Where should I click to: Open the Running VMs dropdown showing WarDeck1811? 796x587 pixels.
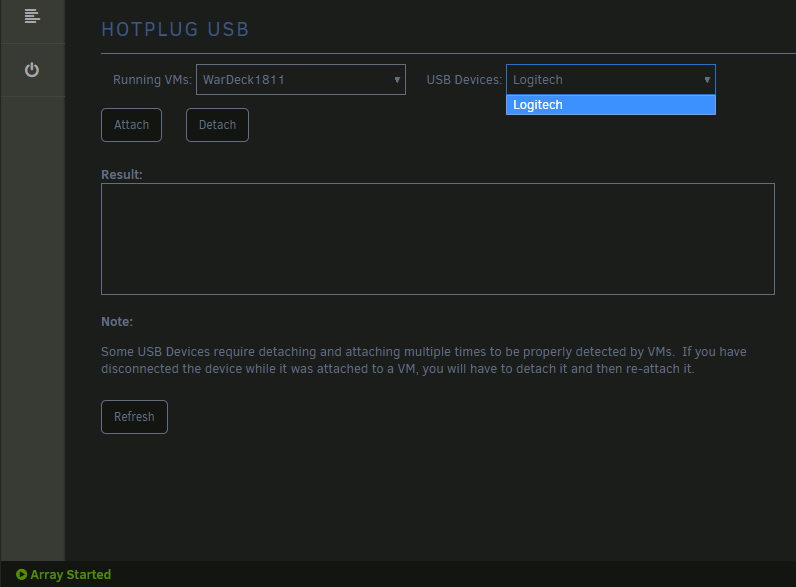(x=301, y=80)
